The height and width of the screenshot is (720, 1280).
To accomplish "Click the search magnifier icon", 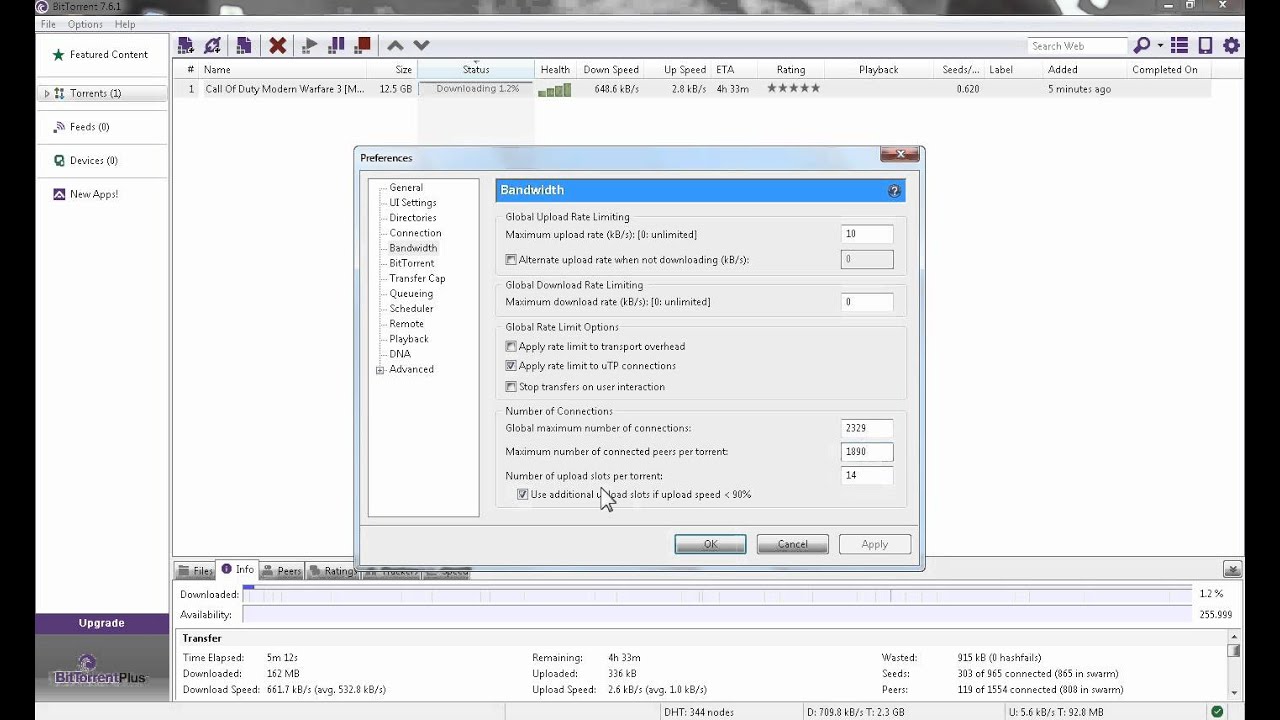I will pos(1141,45).
